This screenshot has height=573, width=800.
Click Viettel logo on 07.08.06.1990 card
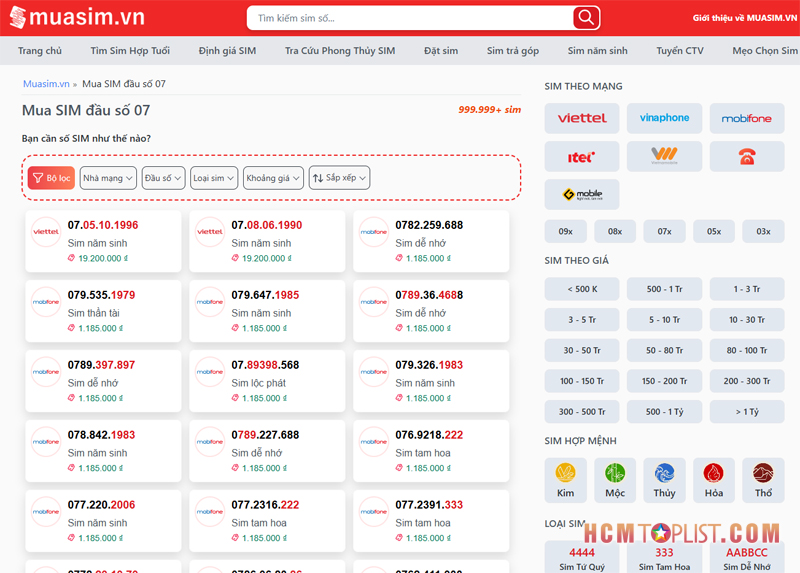click(210, 232)
